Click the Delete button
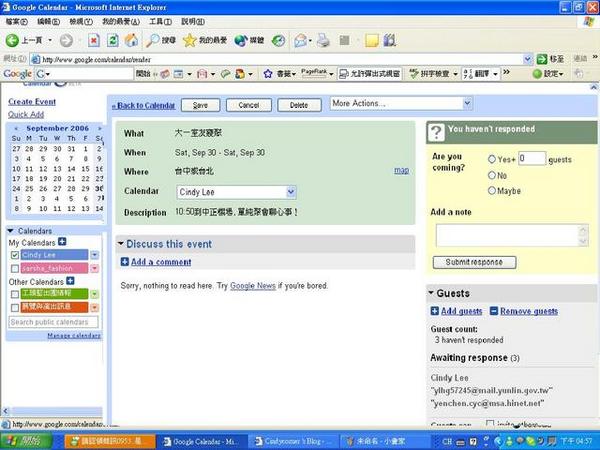Viewport: 600px width, 450px height. 299,105
